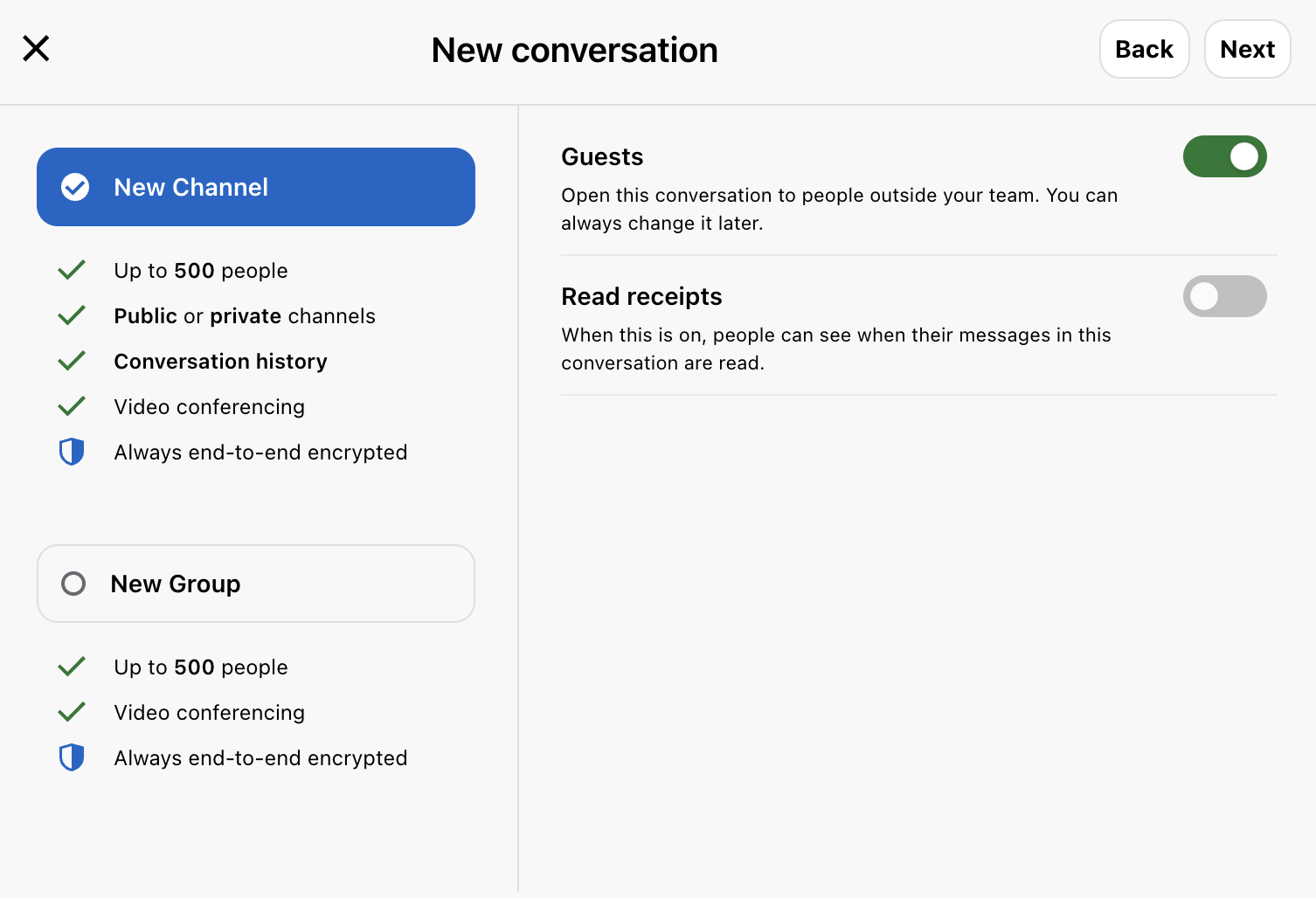Click checkmark beside Group's Video conferencing
Screen dimensions: 1316x898
tap(72, 712)
